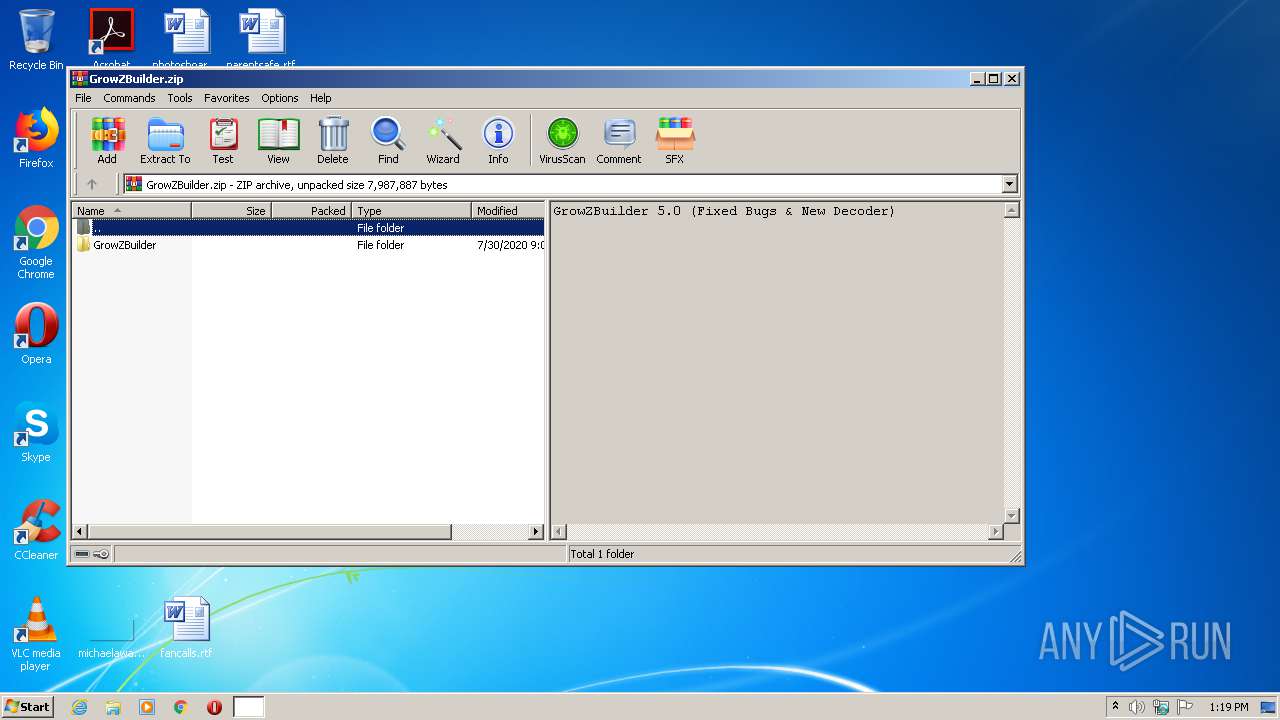Viewport: 1280px width, 720px height.
Task: Open the Help menu
Action: (320, 98)
